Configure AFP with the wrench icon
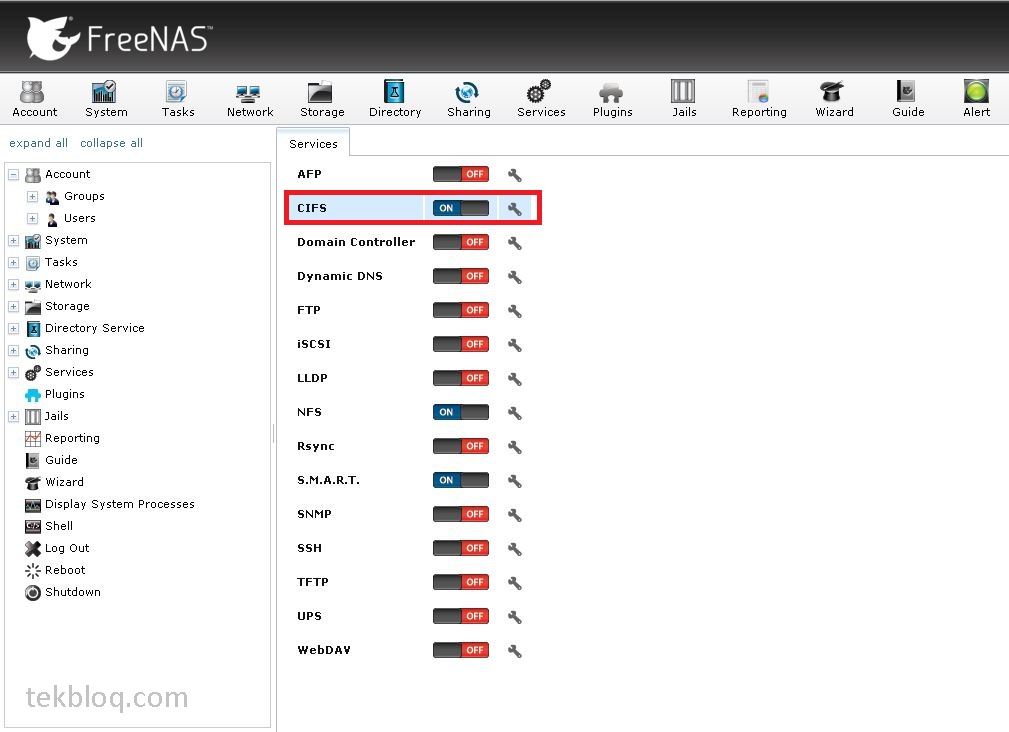Viewport: 1009px width, 732px height. 514,174
